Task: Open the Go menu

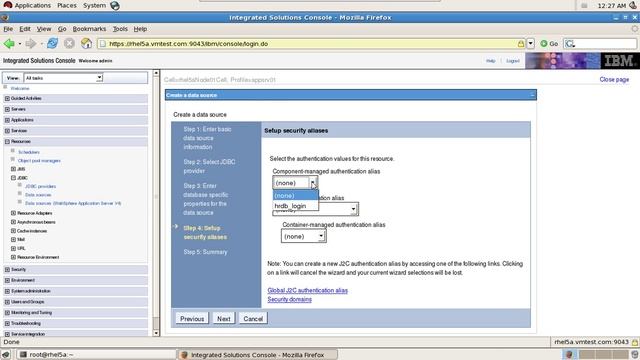Action: (x=62, y=29)
